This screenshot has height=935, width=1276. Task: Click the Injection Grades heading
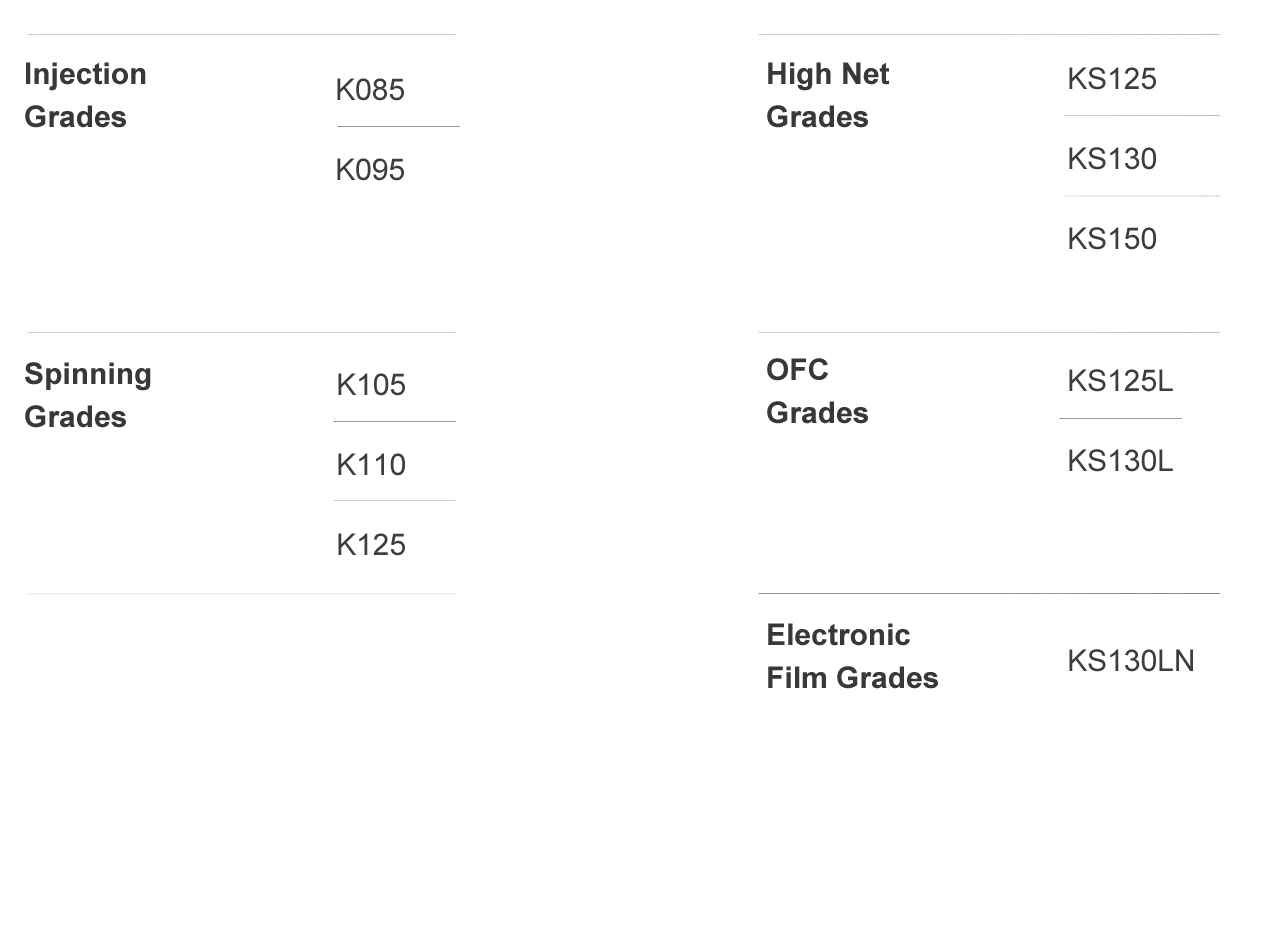85,95
